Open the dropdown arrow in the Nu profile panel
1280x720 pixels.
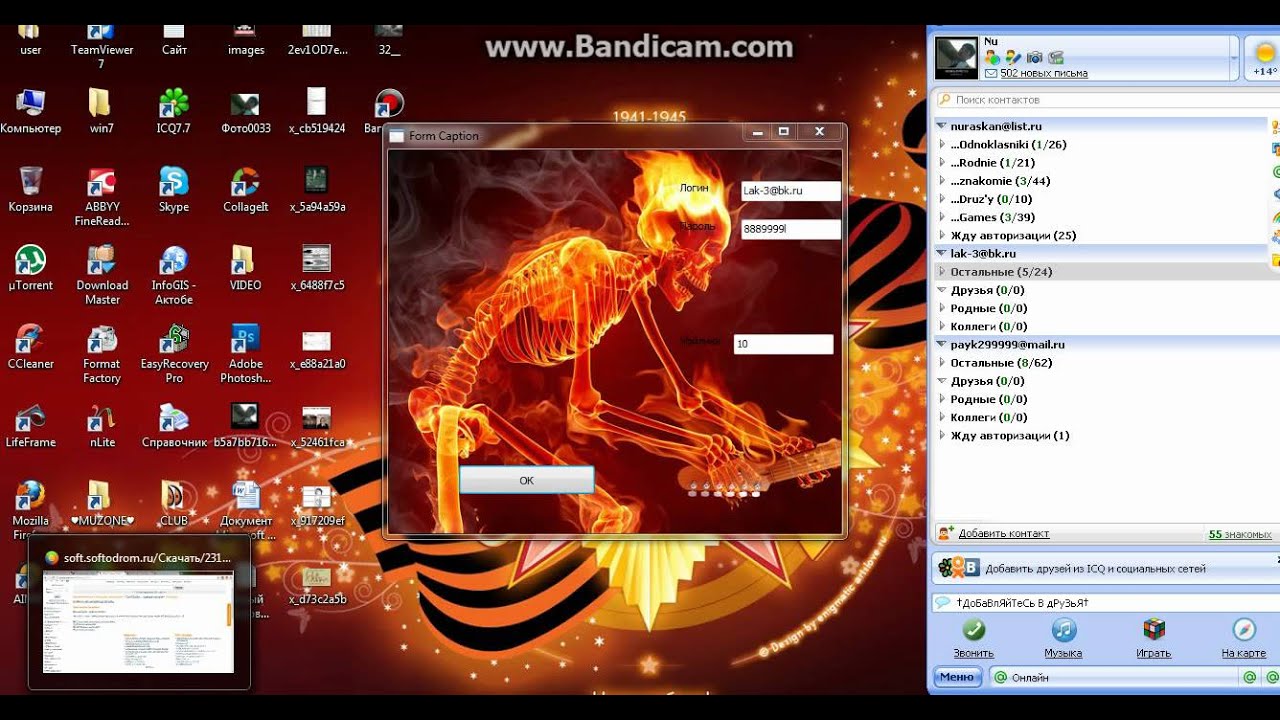tap(1233, 59)
